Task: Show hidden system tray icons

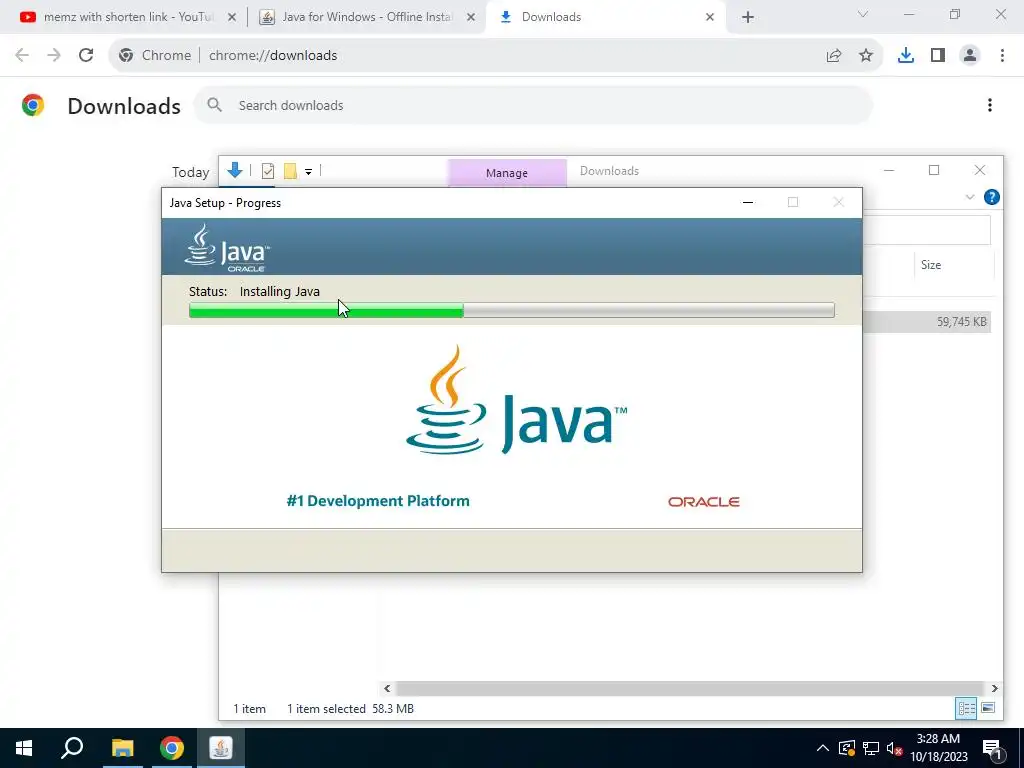Action: (x=823, y=748)
